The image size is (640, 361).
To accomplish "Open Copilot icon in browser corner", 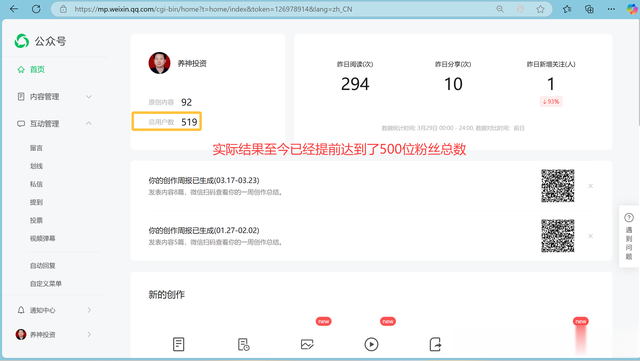I will (632, 9).
